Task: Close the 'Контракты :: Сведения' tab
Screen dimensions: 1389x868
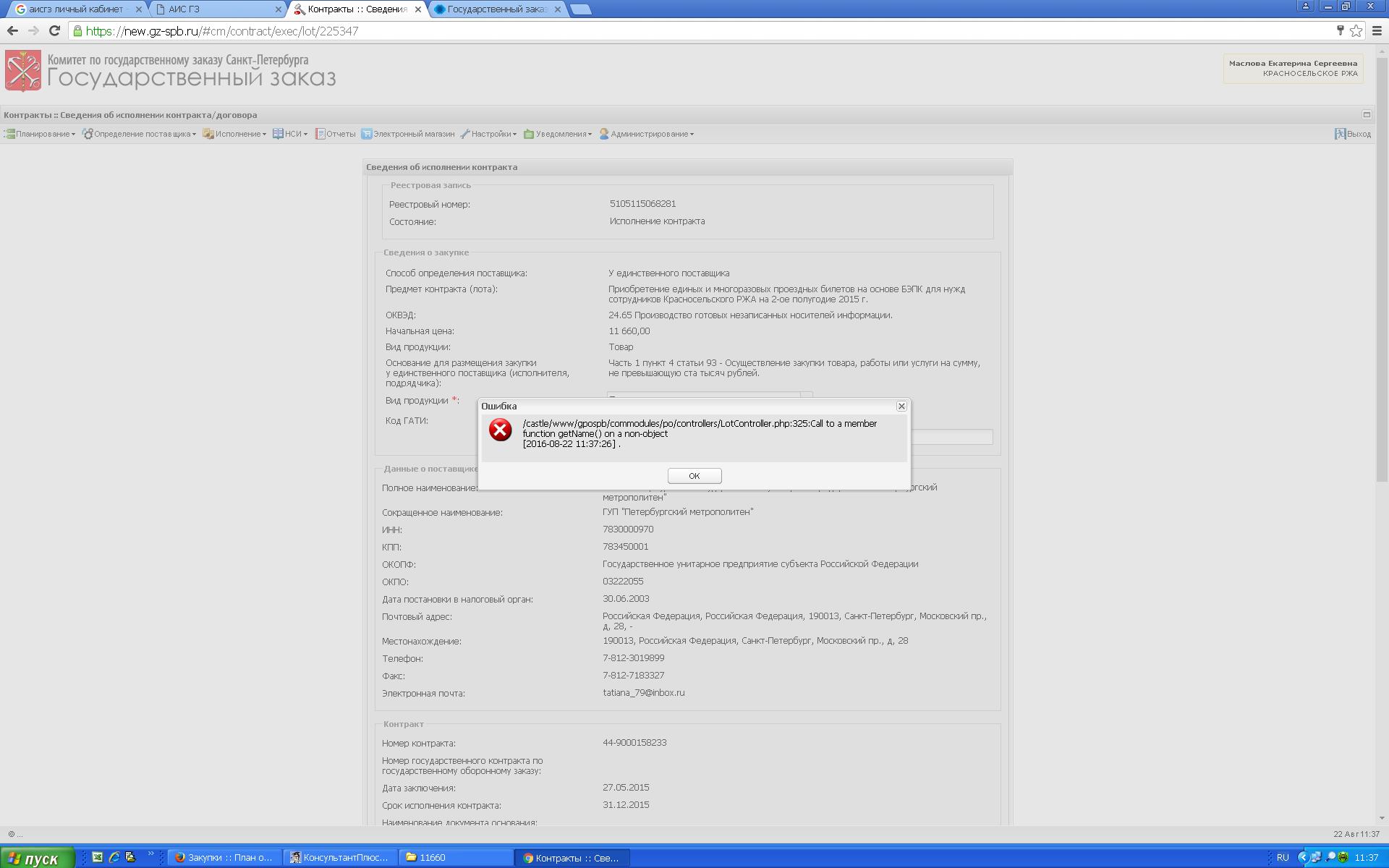Action: 417,9
